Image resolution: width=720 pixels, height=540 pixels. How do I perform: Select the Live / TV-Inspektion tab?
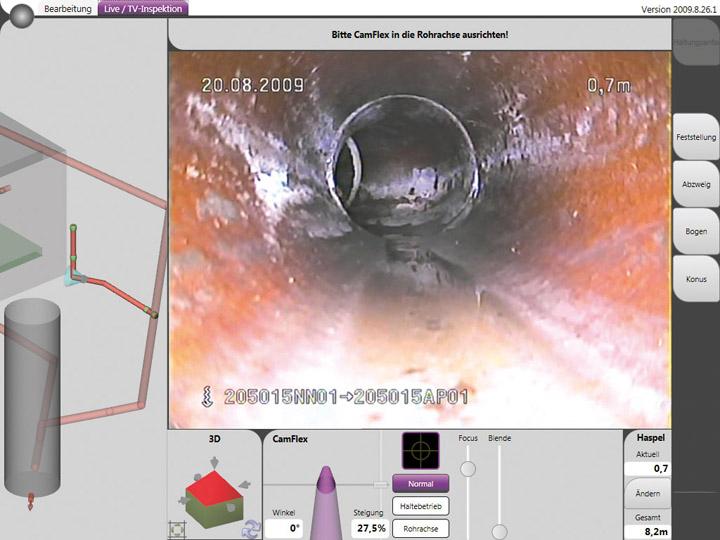click(x=145, y=8)
